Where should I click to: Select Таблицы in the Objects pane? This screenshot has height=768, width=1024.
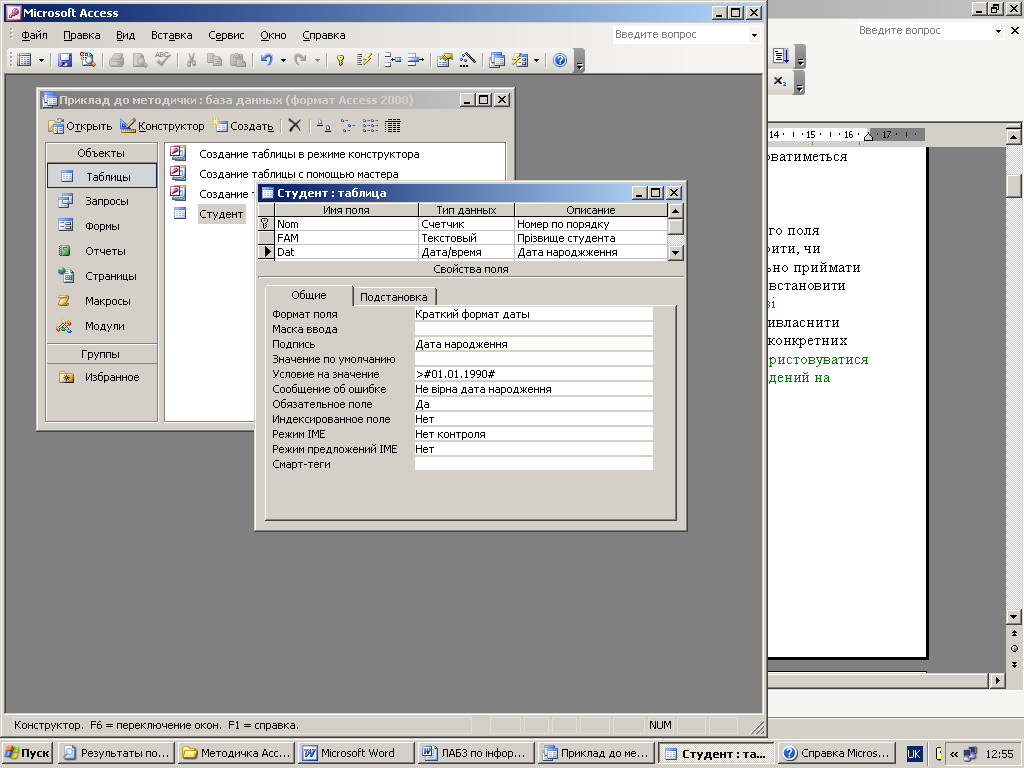point(102,176)
